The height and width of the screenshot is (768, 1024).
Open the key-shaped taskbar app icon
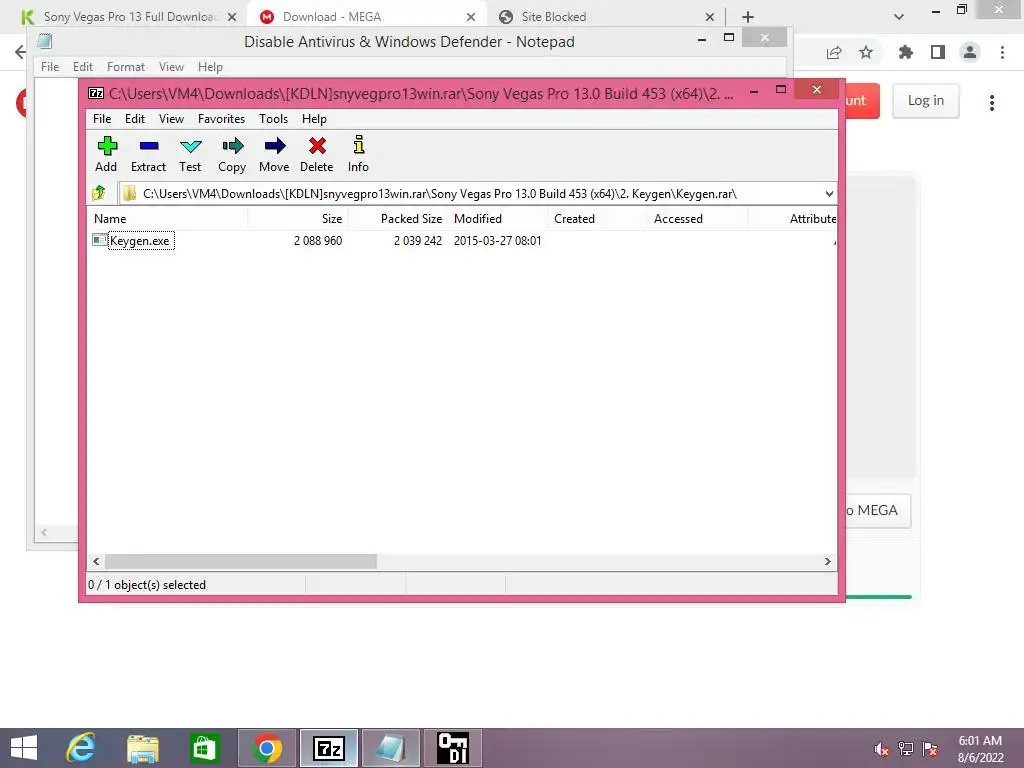point(453,748)
